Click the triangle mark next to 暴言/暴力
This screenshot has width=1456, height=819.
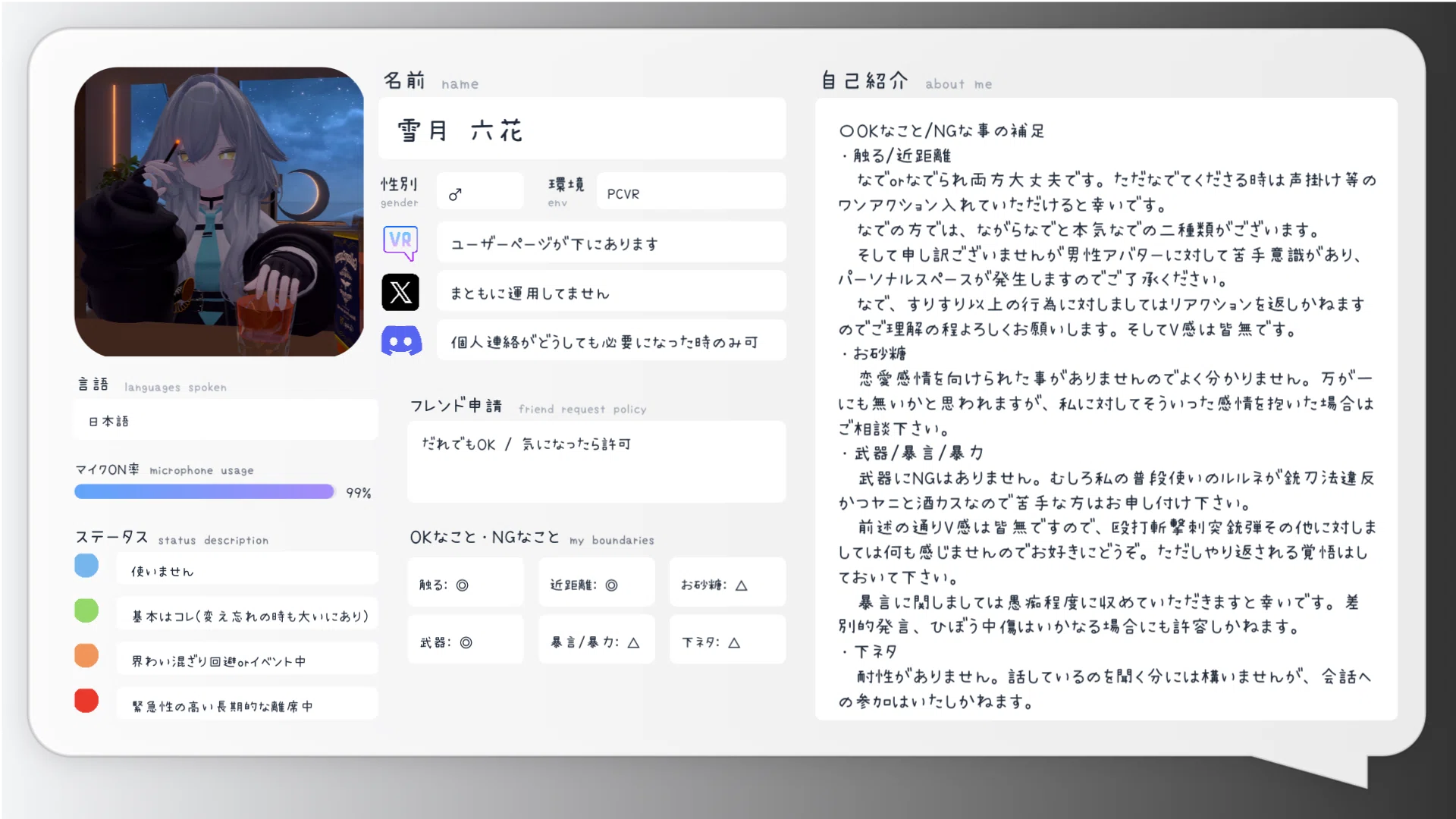click(x=633, y=642)
